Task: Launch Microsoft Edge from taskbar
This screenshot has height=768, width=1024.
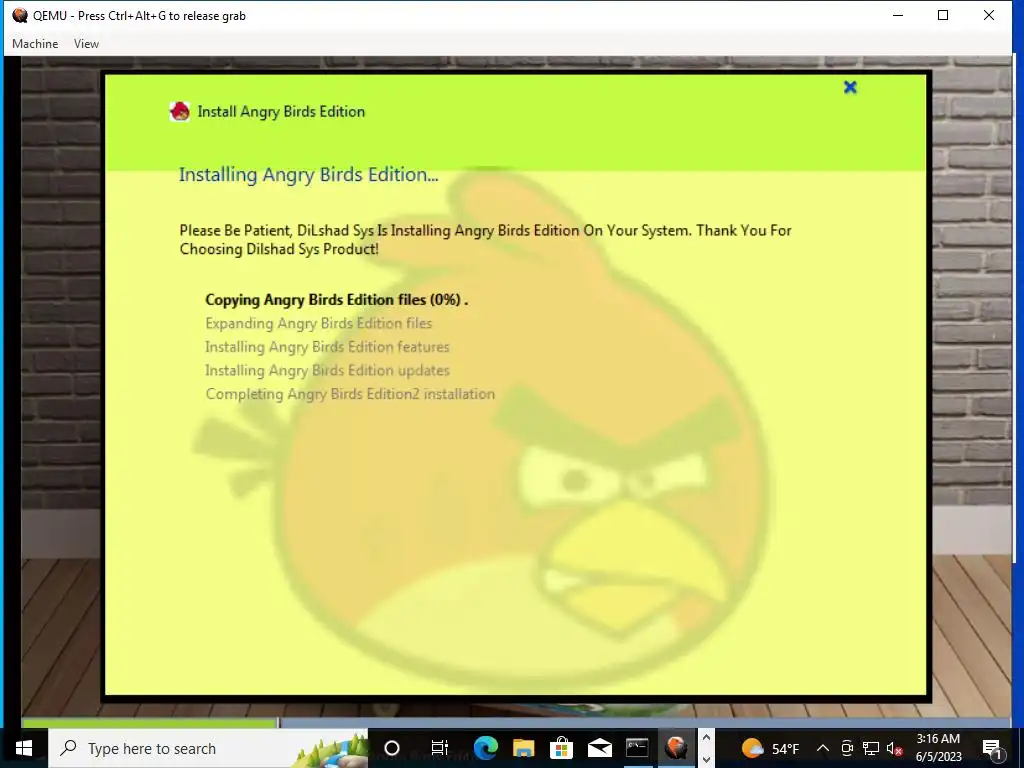Action: coord(485,748)
